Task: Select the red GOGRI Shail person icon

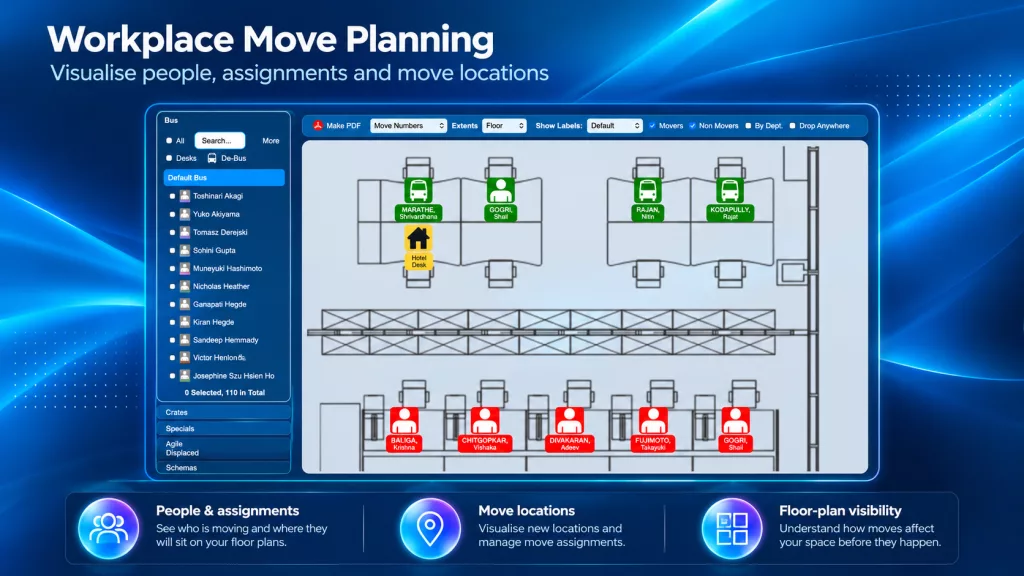Action: tap(735, 421)
